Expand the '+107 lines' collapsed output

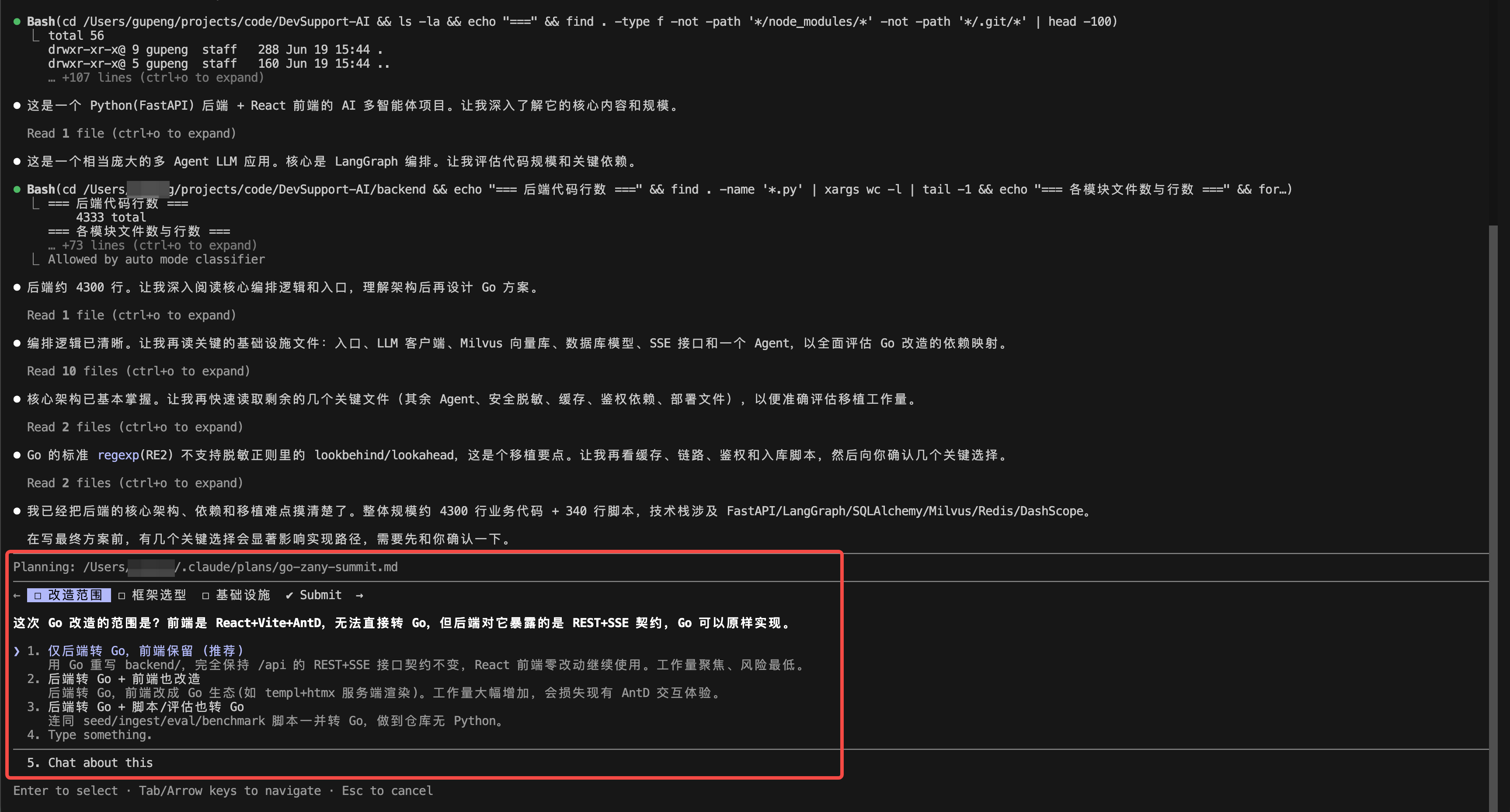(156, 77)
